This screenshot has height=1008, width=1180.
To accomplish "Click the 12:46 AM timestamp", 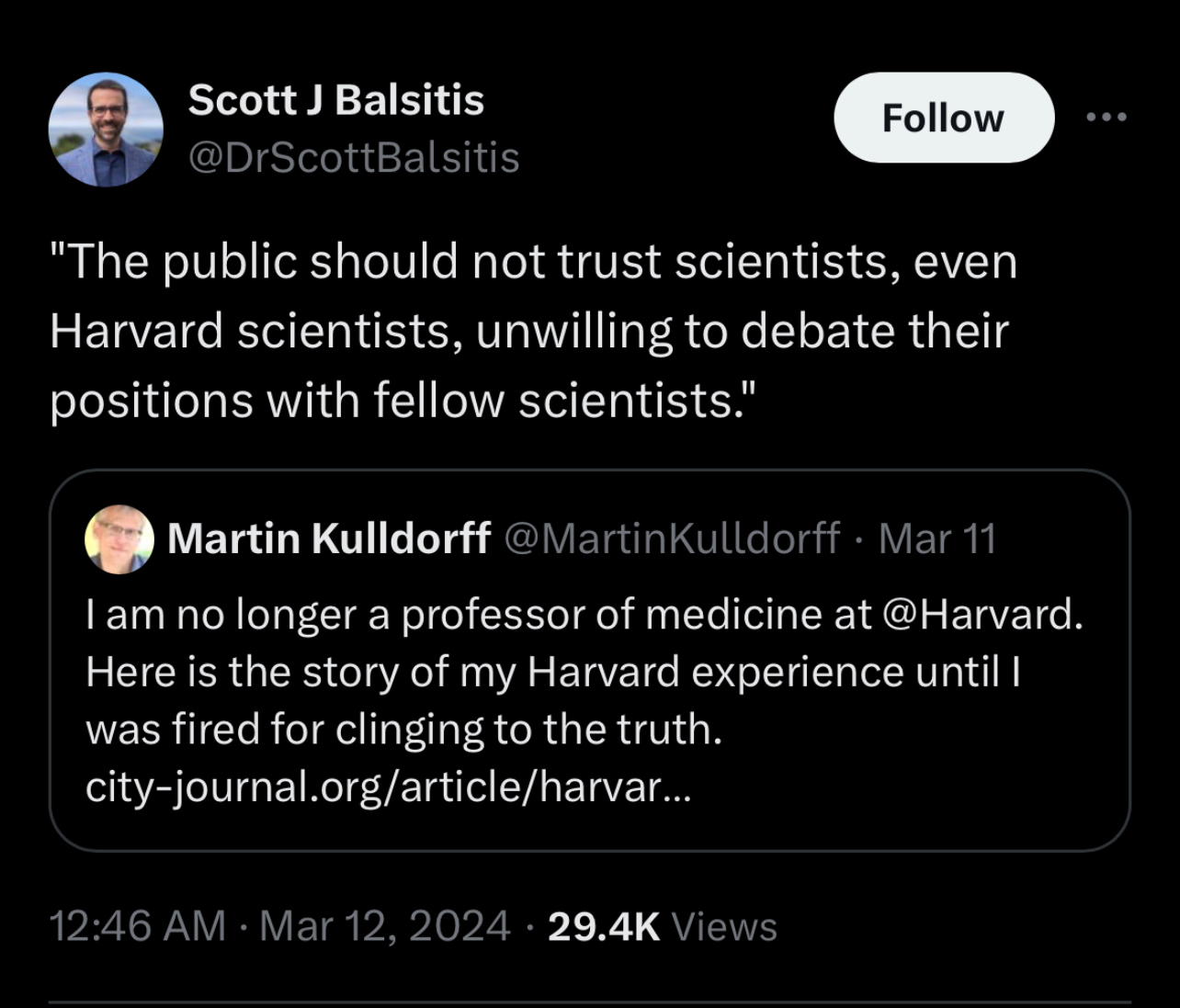I will (x=137, y=925).
